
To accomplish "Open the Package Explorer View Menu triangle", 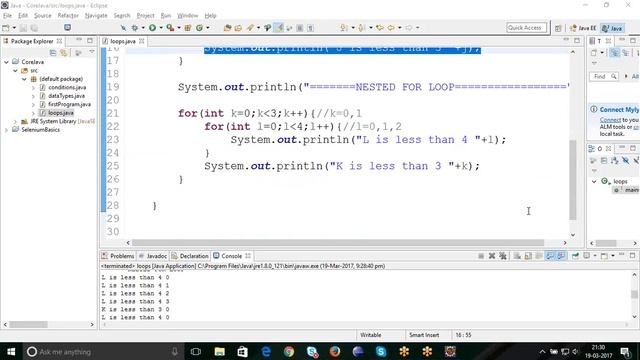I will [92, 52].
